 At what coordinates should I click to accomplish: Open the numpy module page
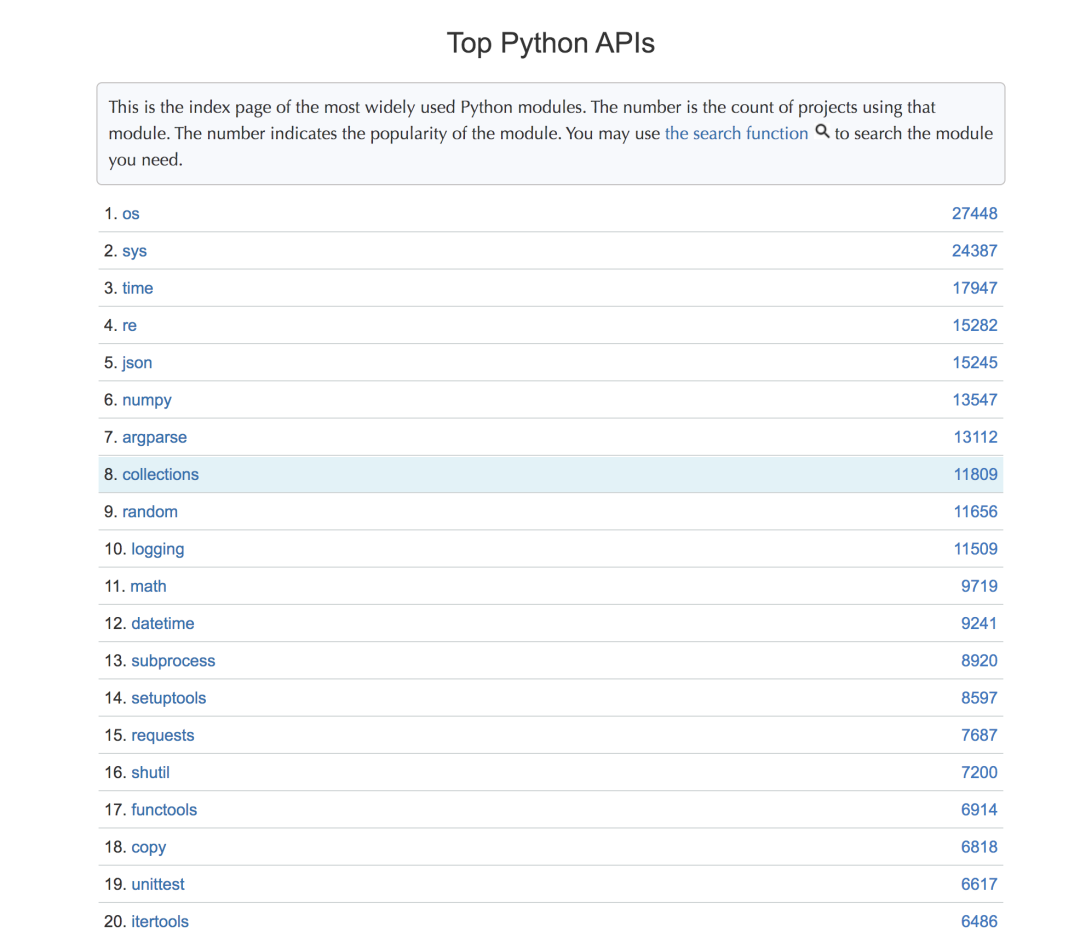tap(147, 399)
